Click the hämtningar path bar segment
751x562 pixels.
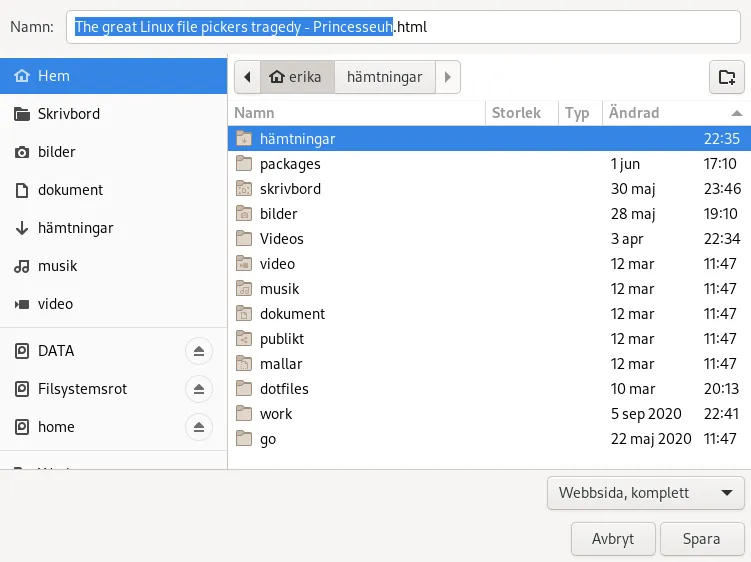pyautogui.click(x=384, y=77)
